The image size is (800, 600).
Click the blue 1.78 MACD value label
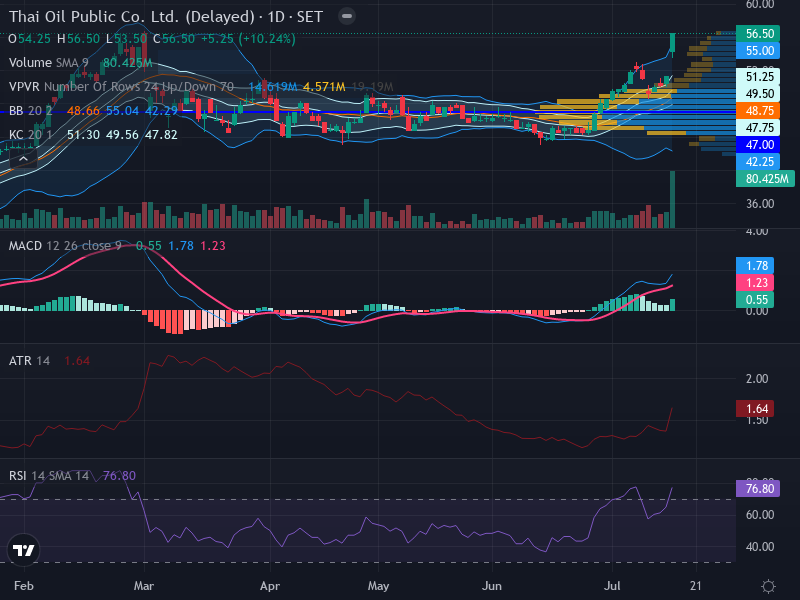(755, 266)
